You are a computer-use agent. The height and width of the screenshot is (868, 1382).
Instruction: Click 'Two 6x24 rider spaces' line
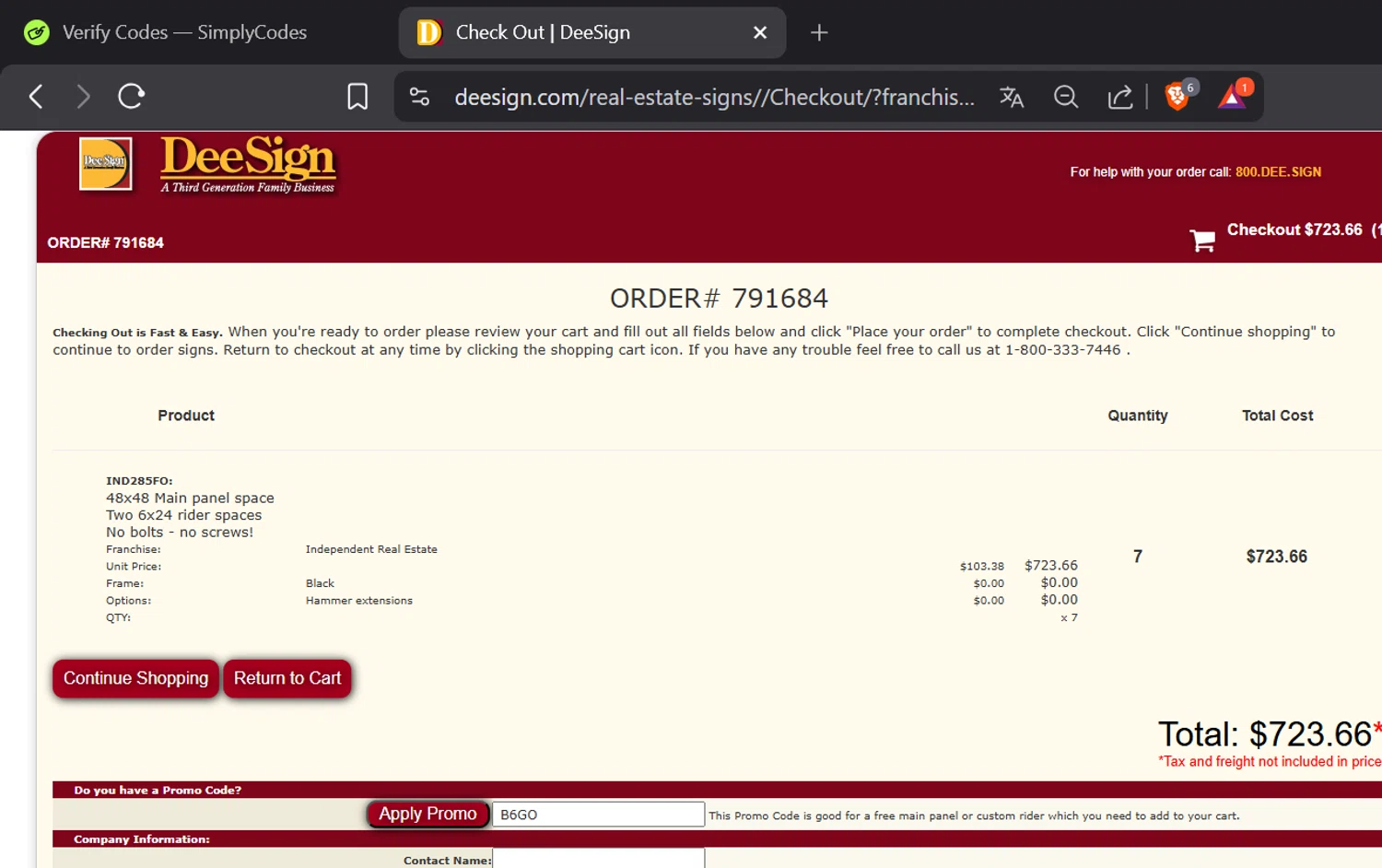[183, 515]
